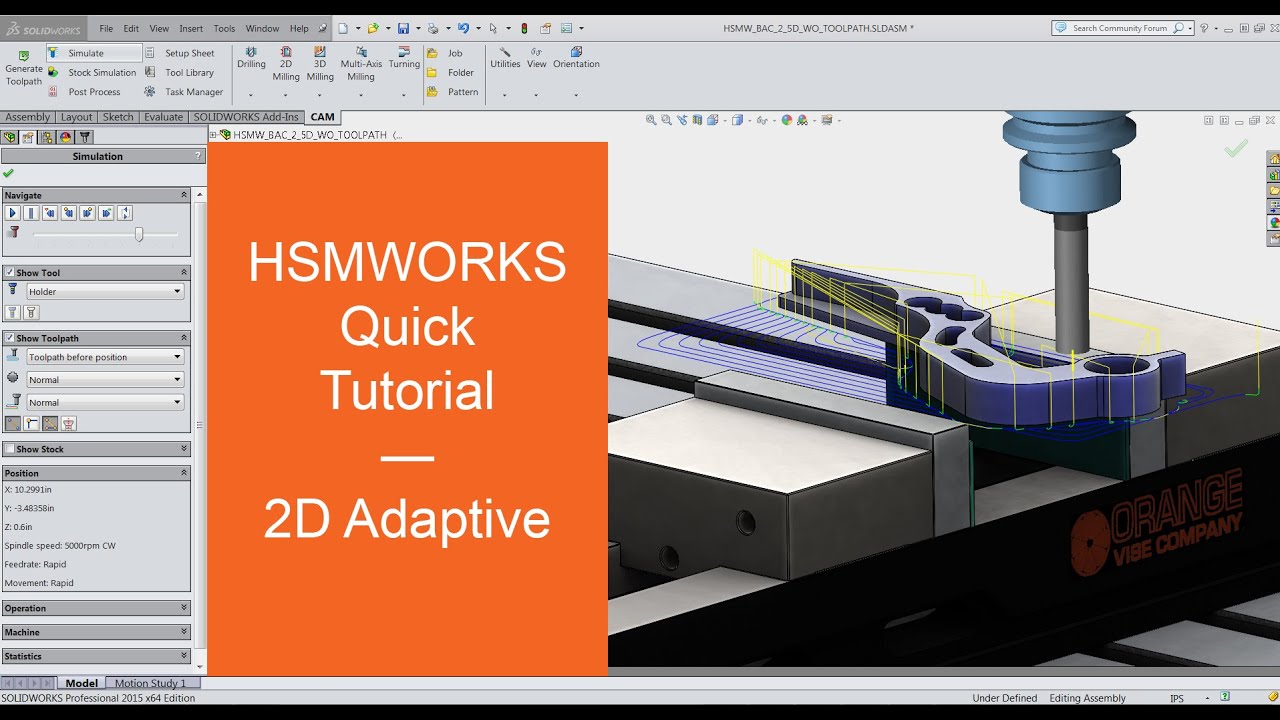Open the first Normal dropdown under Show Toolpath

pyautogui.click(x=105, y=379)
